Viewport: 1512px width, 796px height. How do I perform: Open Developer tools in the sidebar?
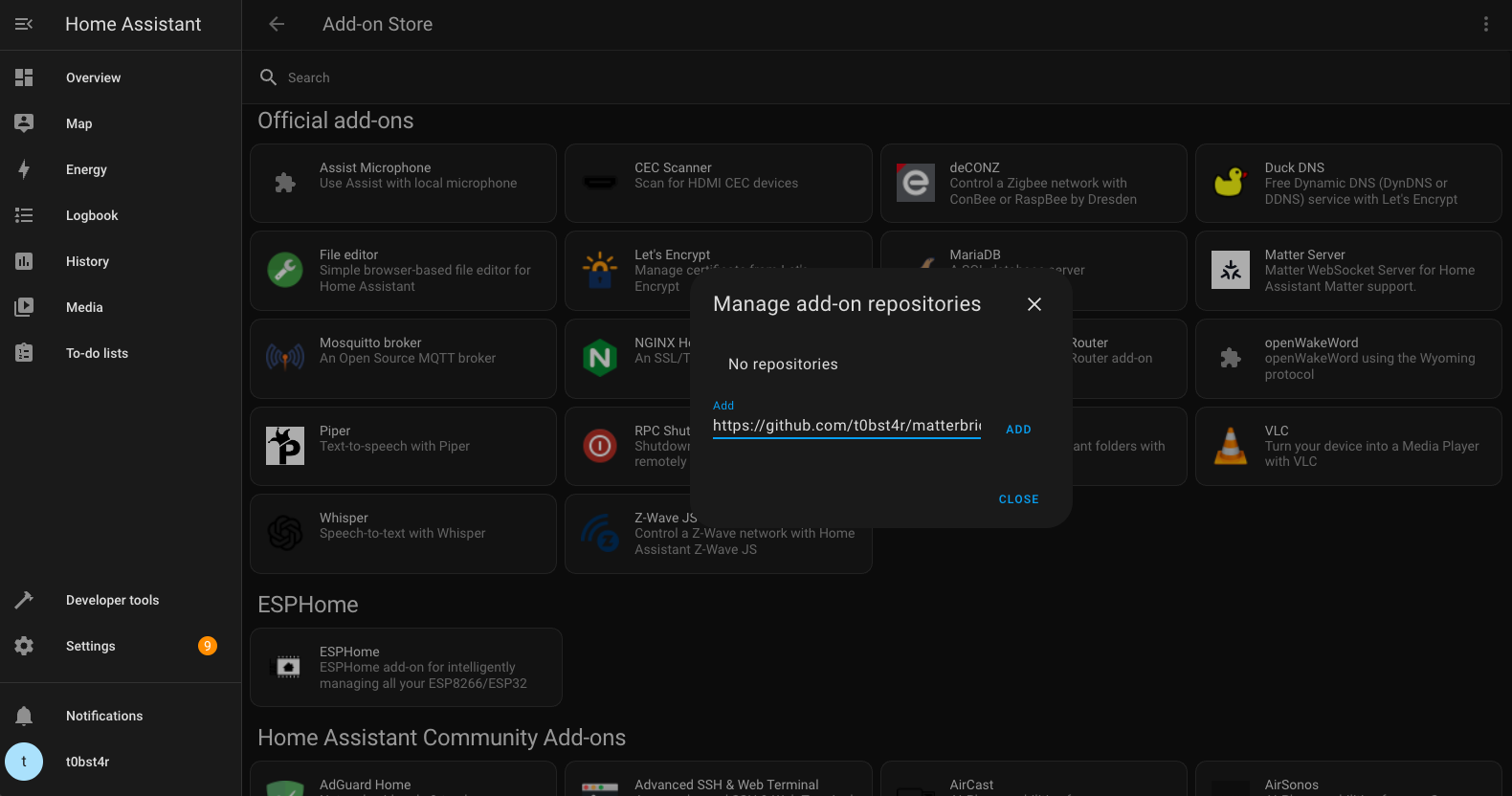pos(121,600)
